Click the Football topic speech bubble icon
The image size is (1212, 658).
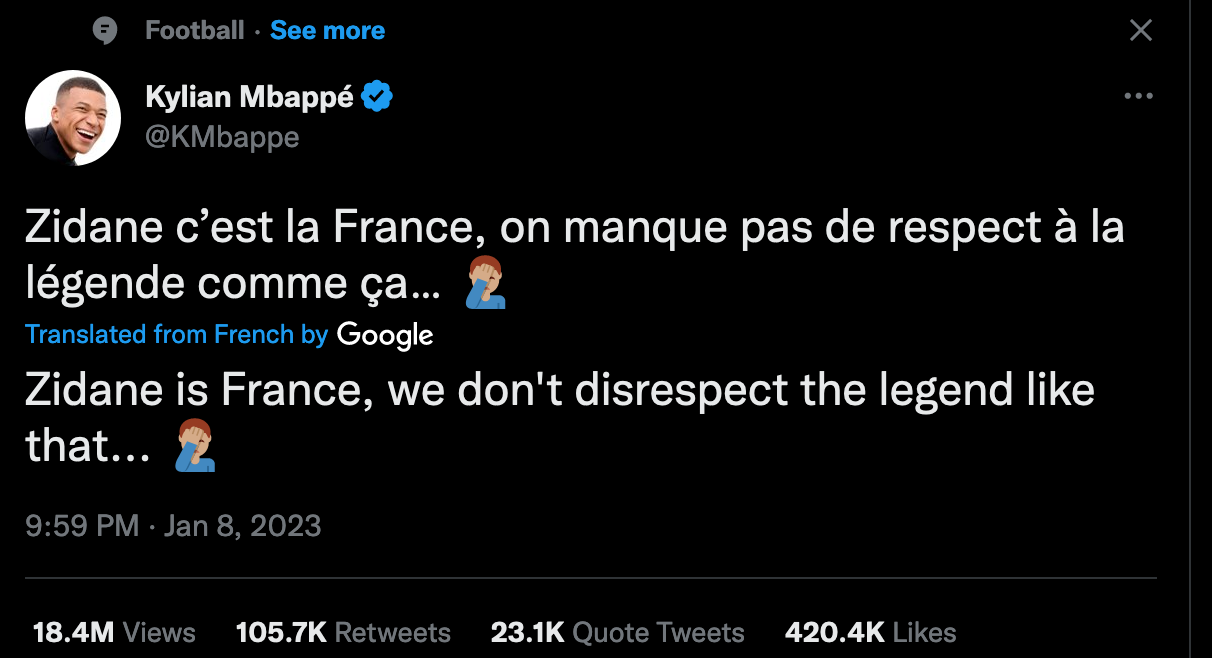[105, 31]
